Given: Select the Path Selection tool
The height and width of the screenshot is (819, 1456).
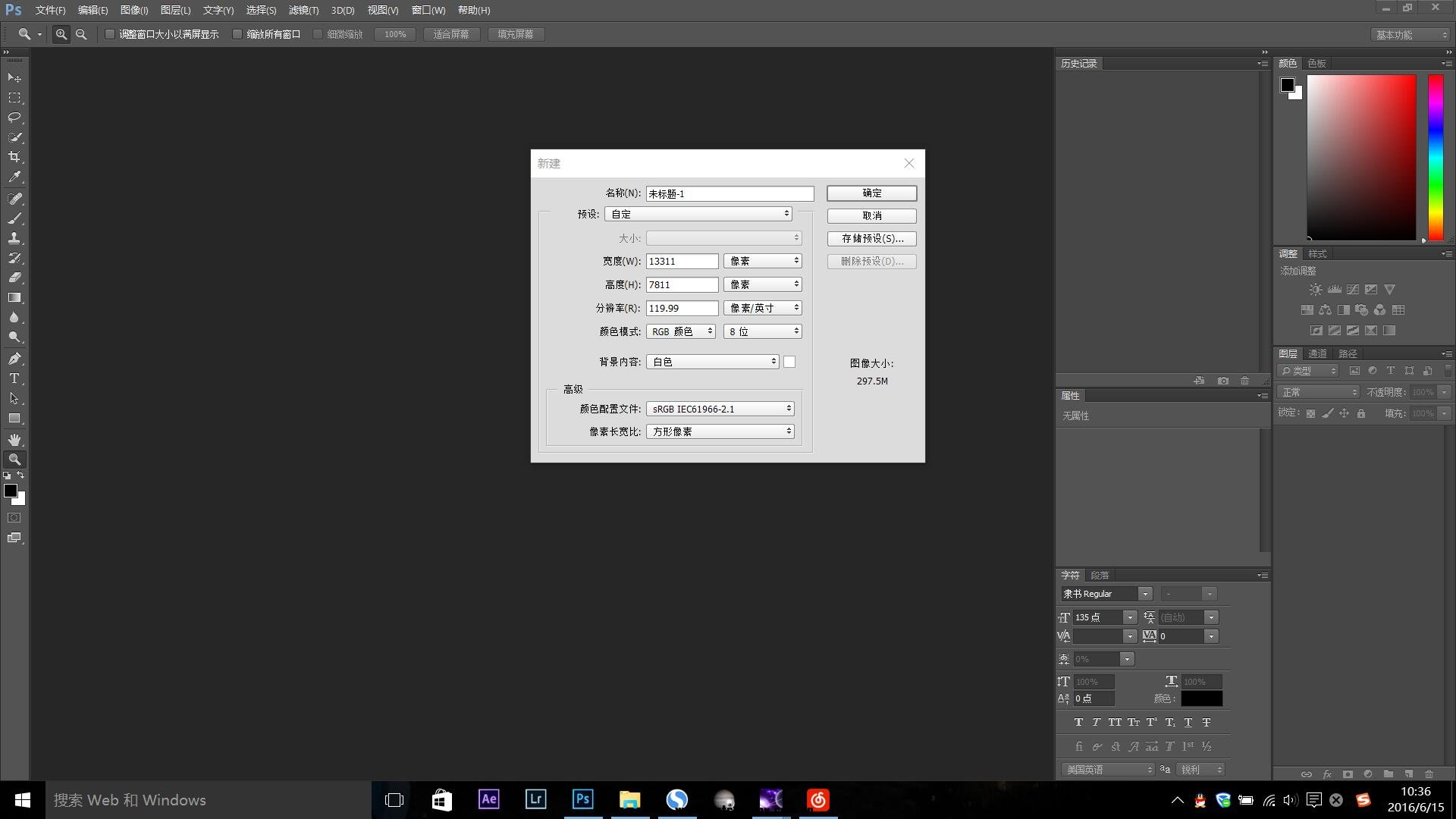Looking at the screenshot, I should 14,398.
